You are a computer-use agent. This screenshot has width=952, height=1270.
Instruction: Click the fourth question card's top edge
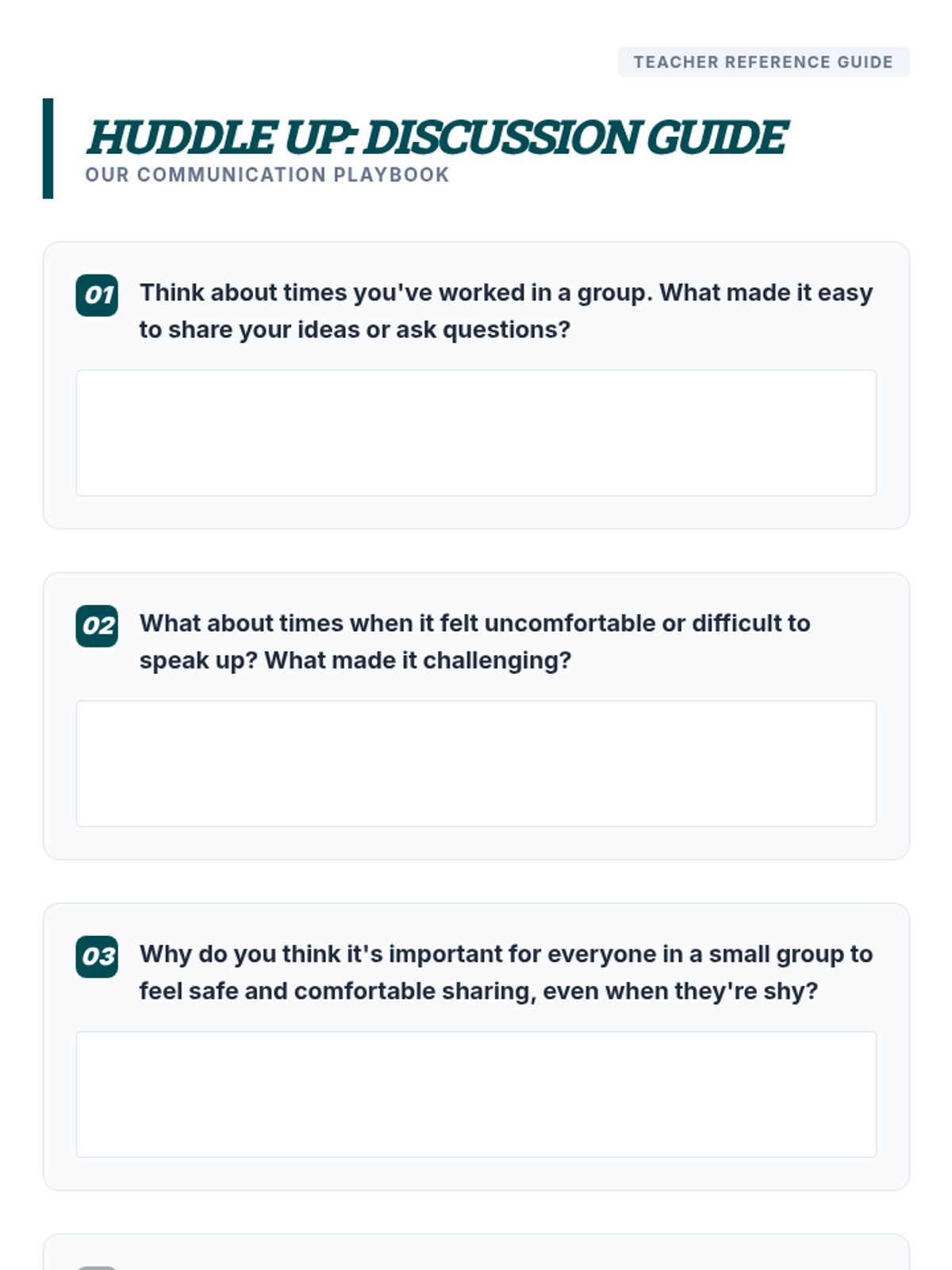pos(476,1236)
